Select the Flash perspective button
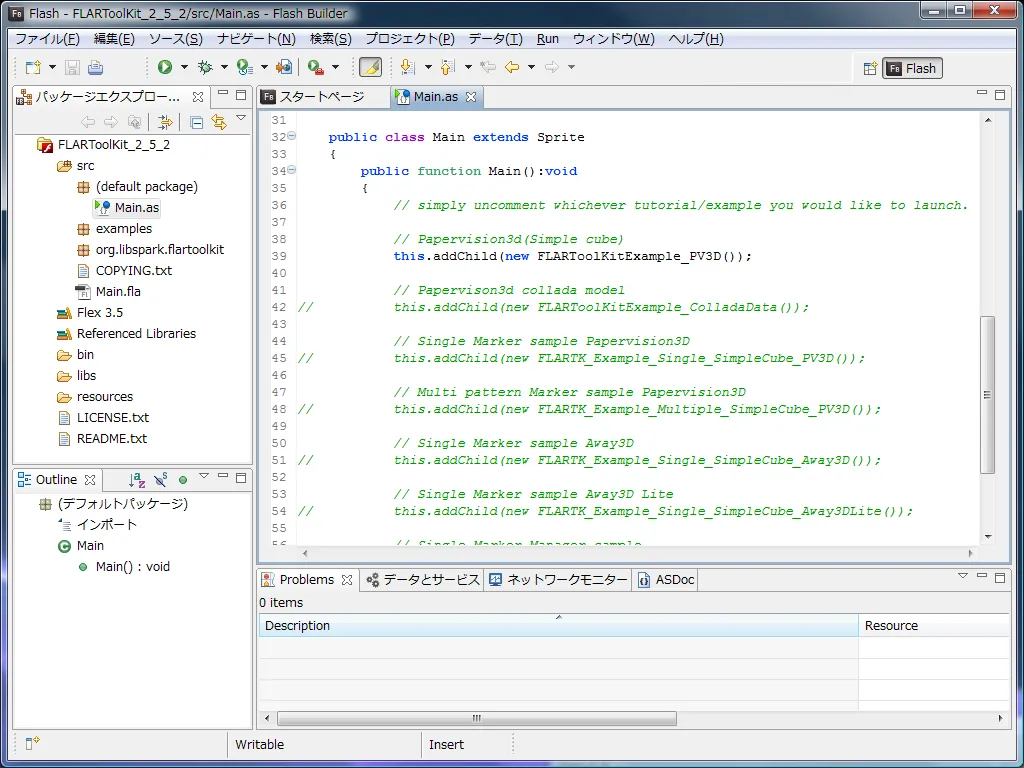This screenshot has width=1024, height=768. coord(912,68)
